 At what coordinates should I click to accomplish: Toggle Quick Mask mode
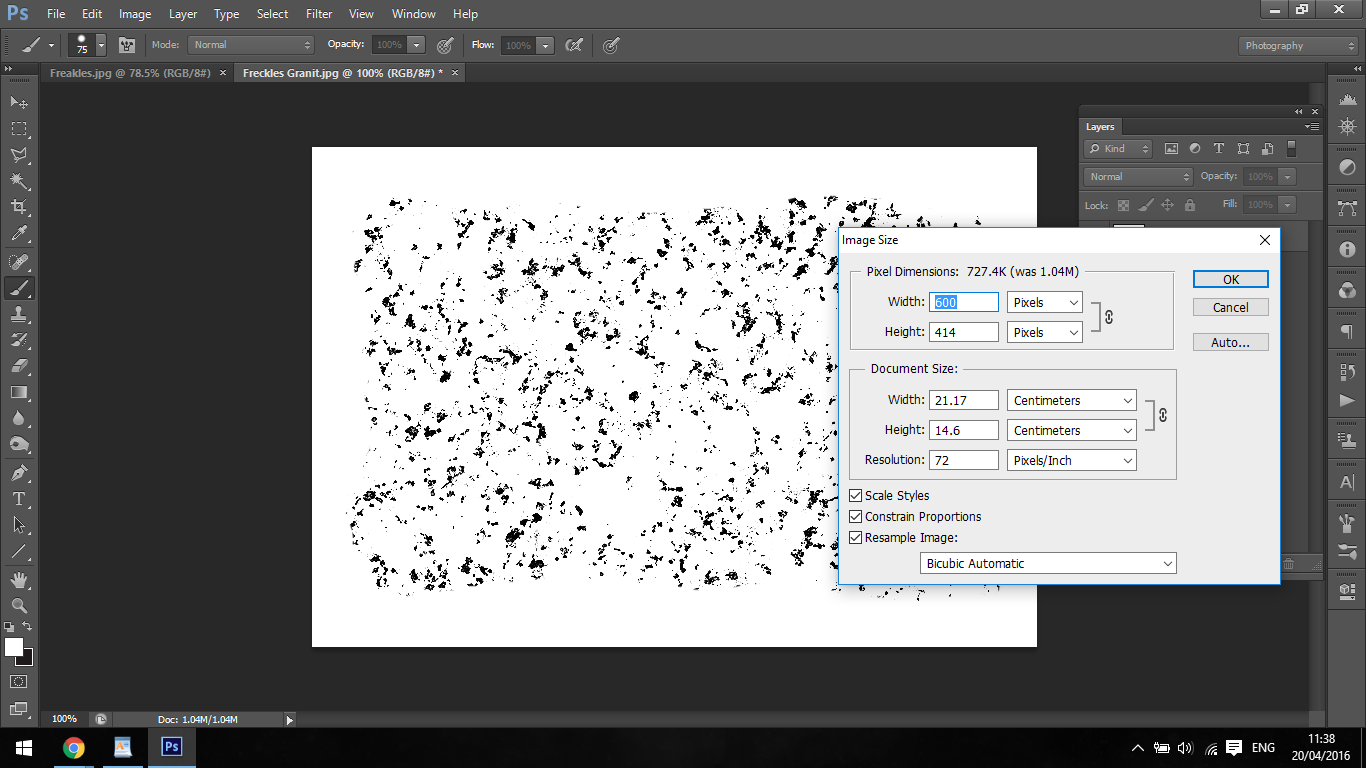point(19,682)
